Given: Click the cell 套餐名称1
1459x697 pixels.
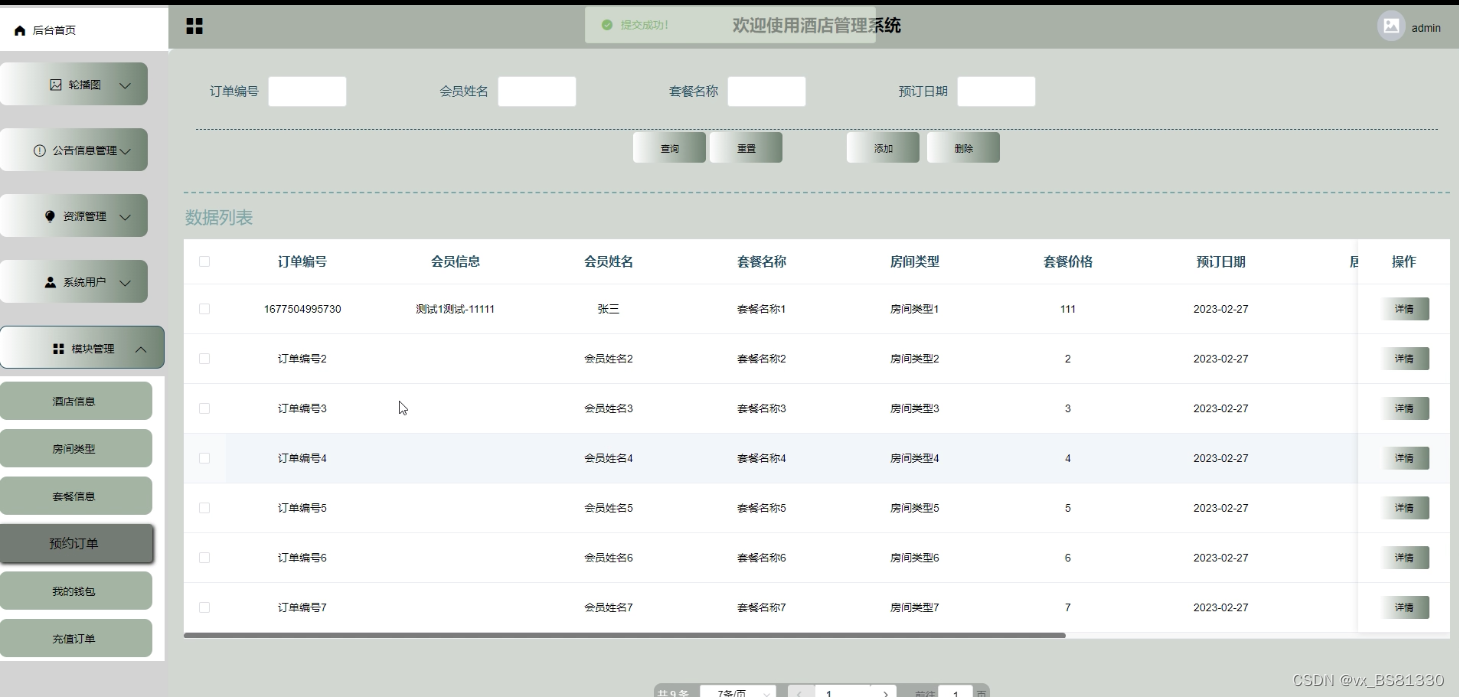Looking at the screenshot, I should click(761, 309).
